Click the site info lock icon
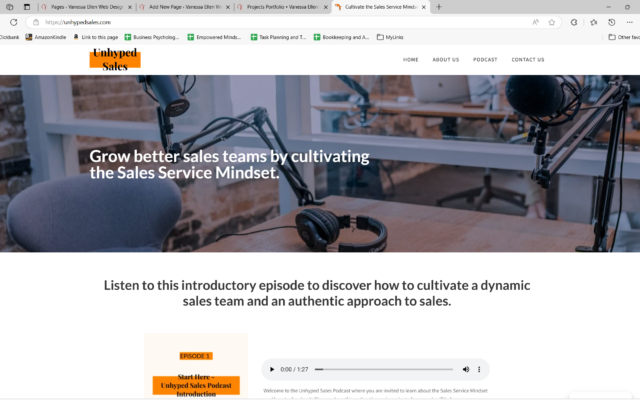Screen dimensions: 640x400 [x=36, y=22]
